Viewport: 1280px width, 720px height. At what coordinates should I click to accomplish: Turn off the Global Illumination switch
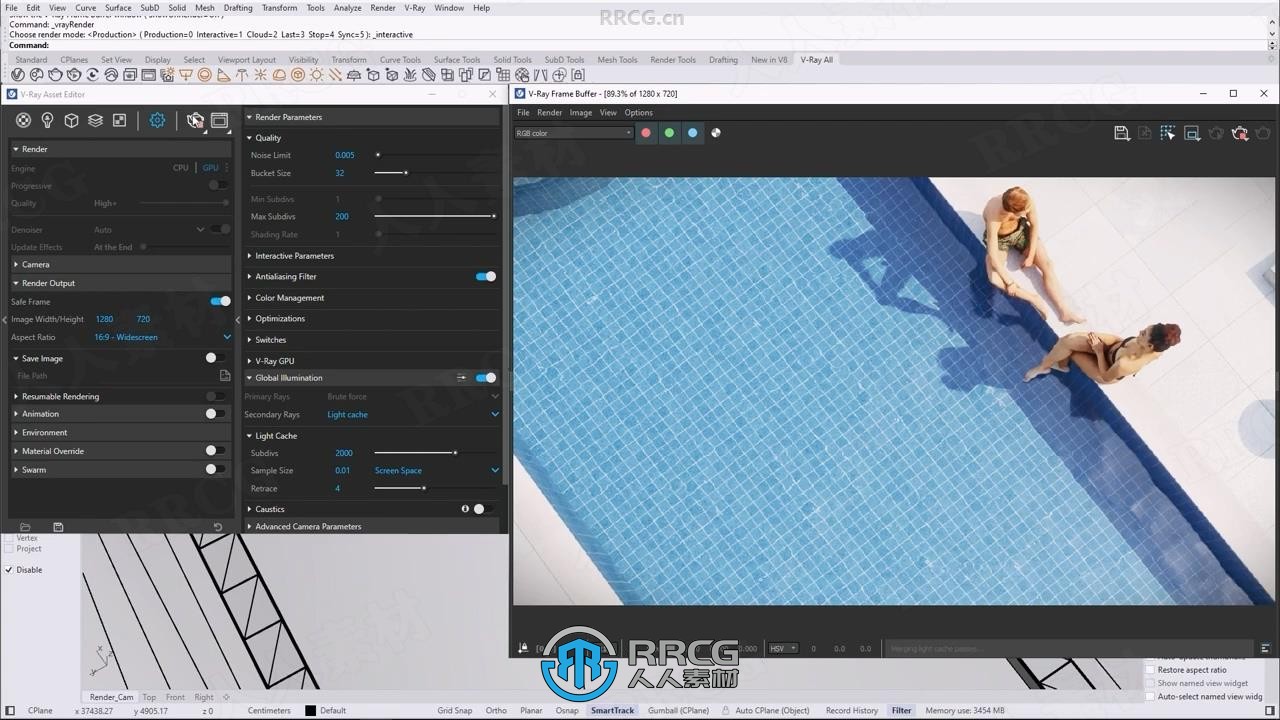point(485,378)
